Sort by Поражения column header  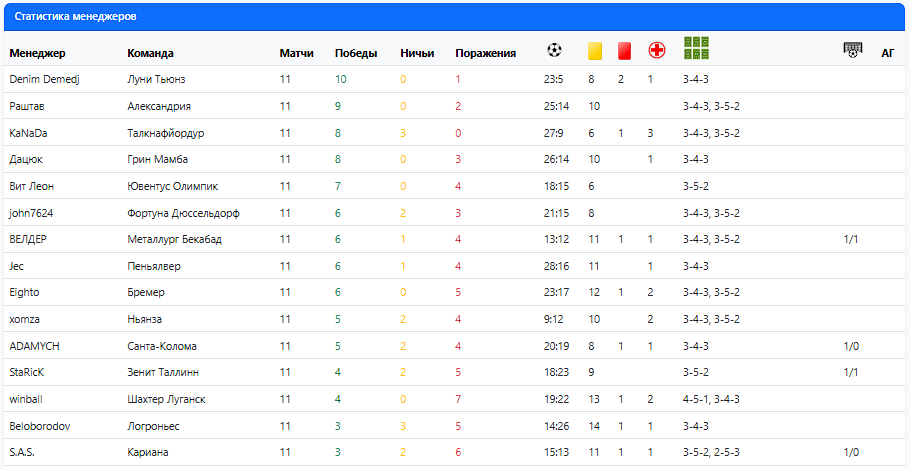[x=485, y=53]
